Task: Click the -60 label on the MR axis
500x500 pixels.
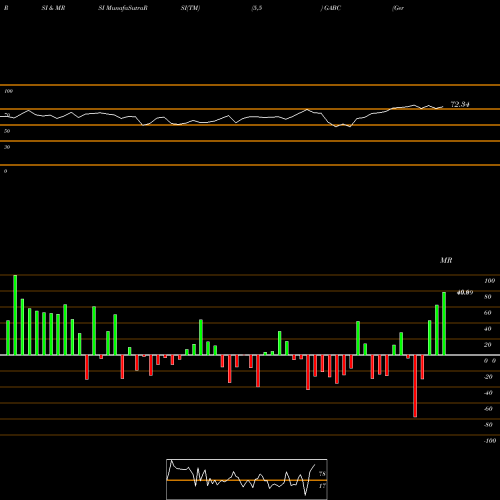Action: [488, 409]
